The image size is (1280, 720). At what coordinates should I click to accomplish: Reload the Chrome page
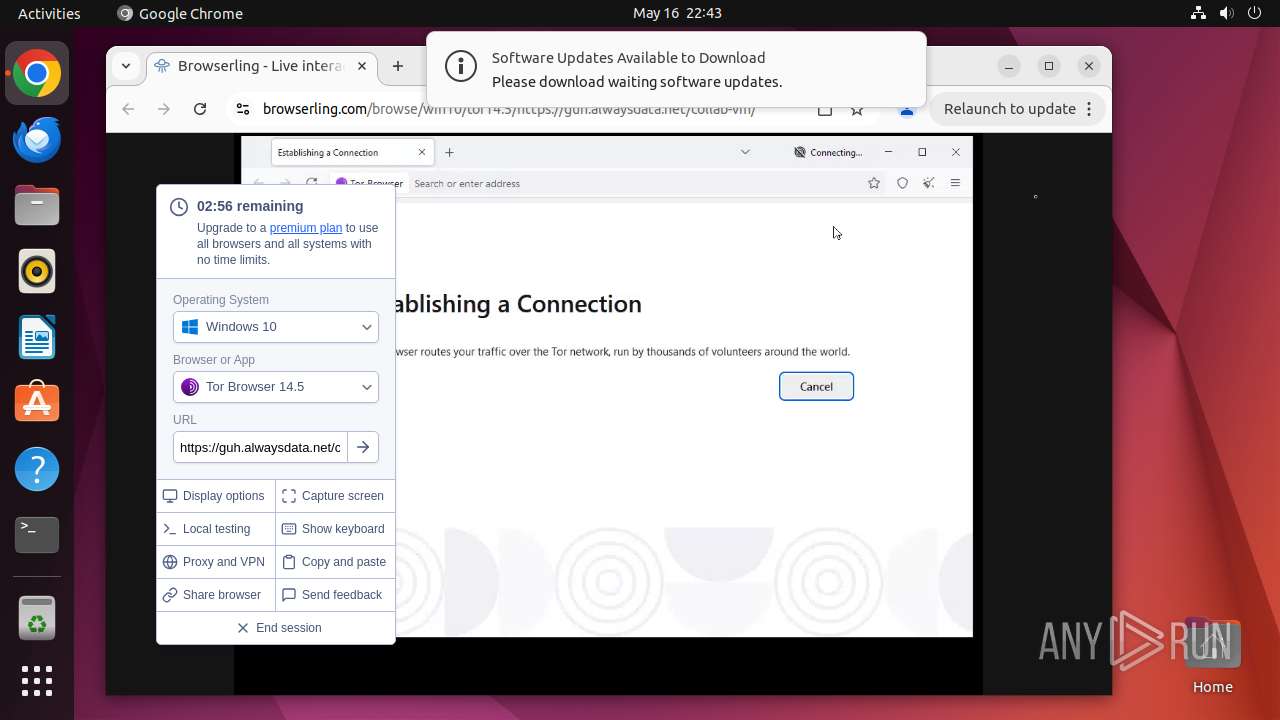click(200, 109)
